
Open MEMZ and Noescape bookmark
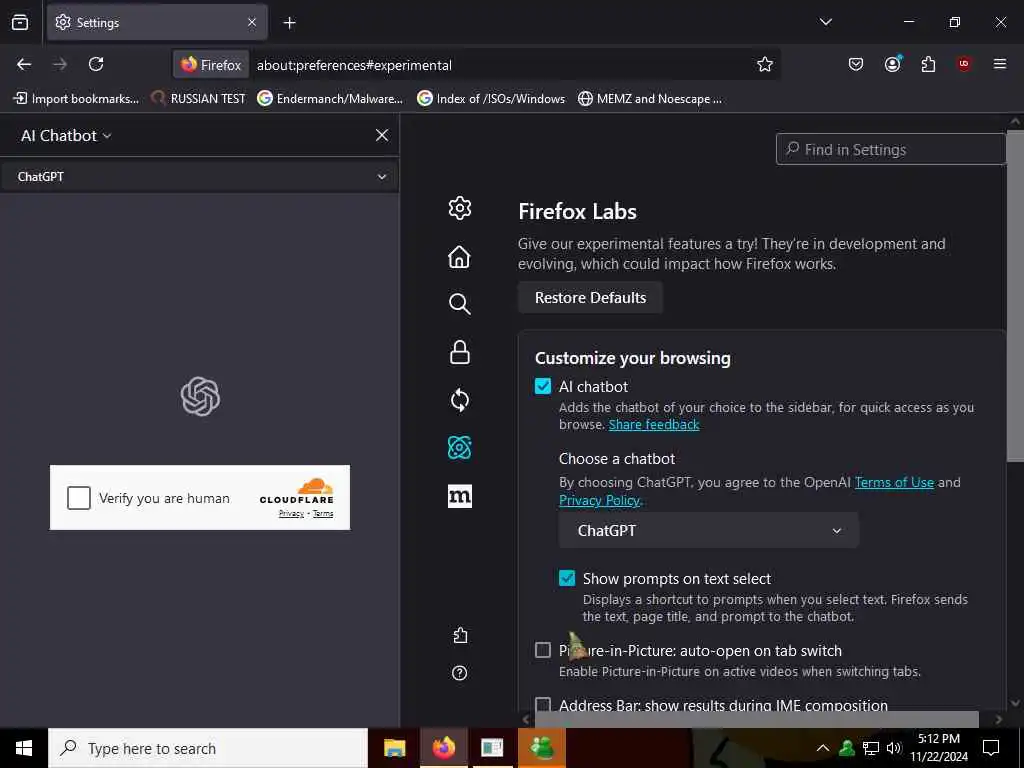pyautogui.click(x=650, y=99)
